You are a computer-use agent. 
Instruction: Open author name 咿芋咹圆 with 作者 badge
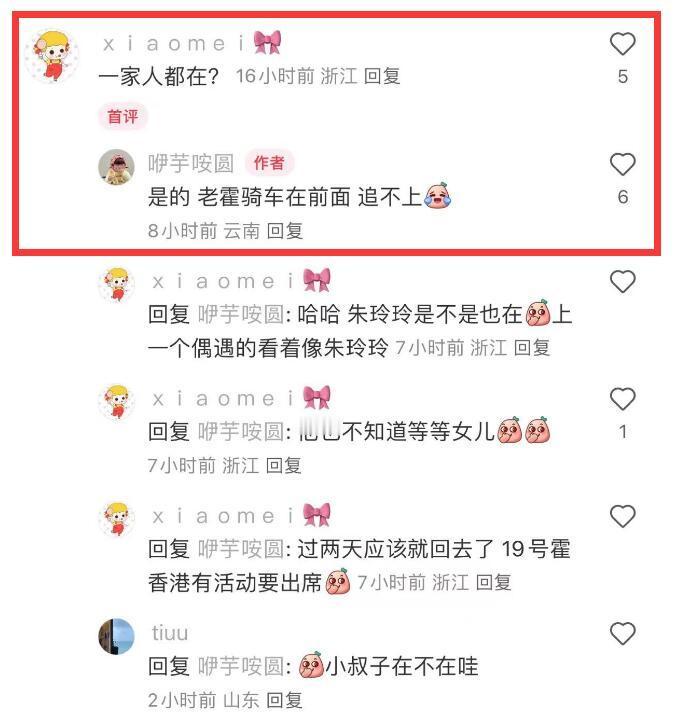point(191,163)
